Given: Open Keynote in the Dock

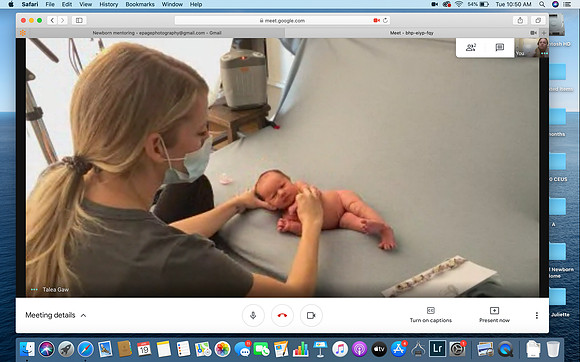Looking at the screenshot, I should click(x=320, y=349).
